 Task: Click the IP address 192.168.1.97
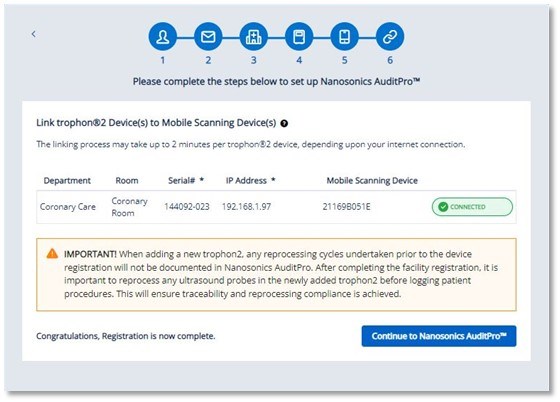point(246,207)
